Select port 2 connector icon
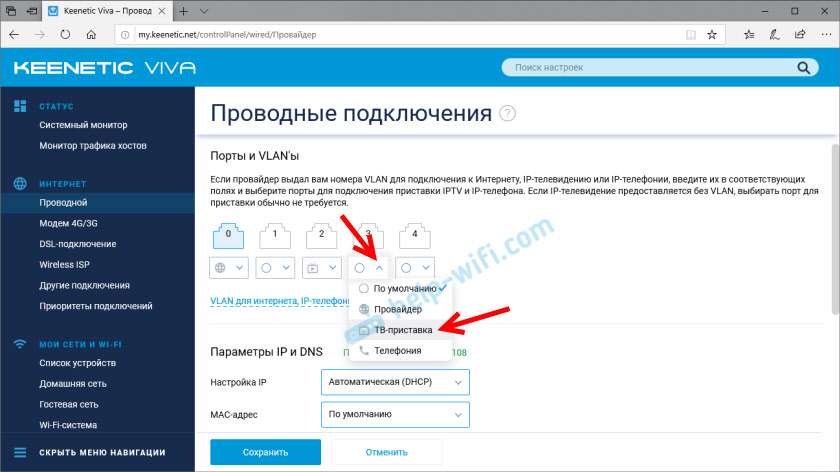This screenshot has height=472, width=840. [x=321, y=236]
